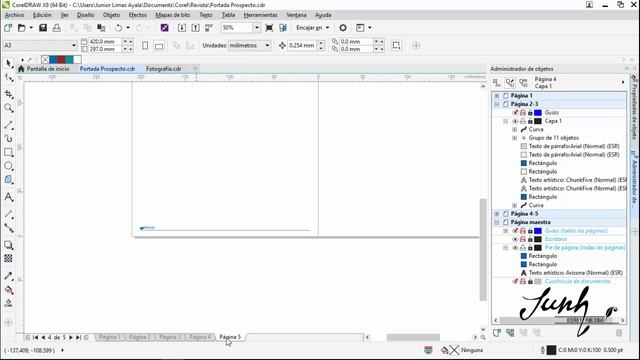This screenshot has width=640, height=360.
Task: Go to the first page arrow
Action: coord(36,338)
